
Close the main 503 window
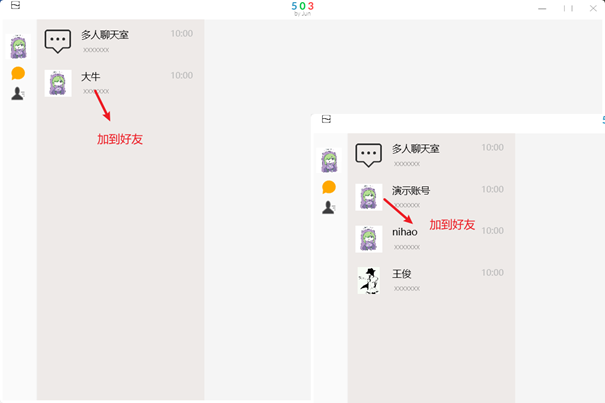(593, 8)
